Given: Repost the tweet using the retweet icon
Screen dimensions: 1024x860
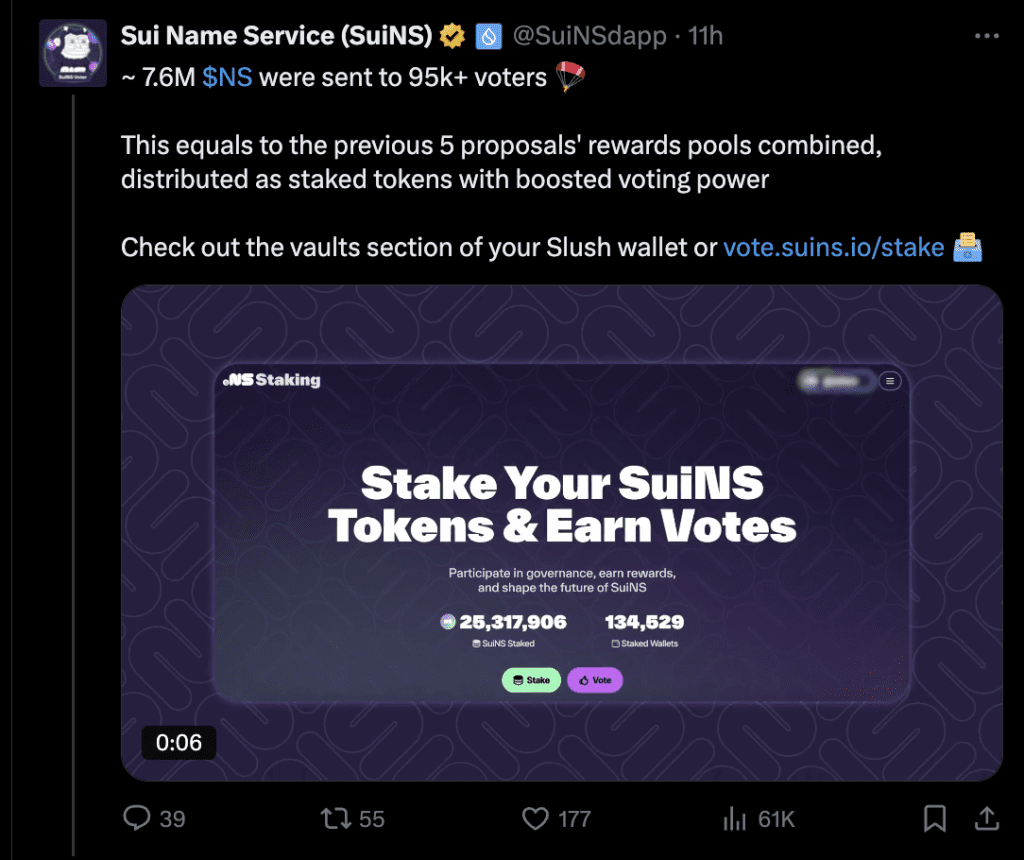Looking at the screenshot, I should (x=336, y=819).
